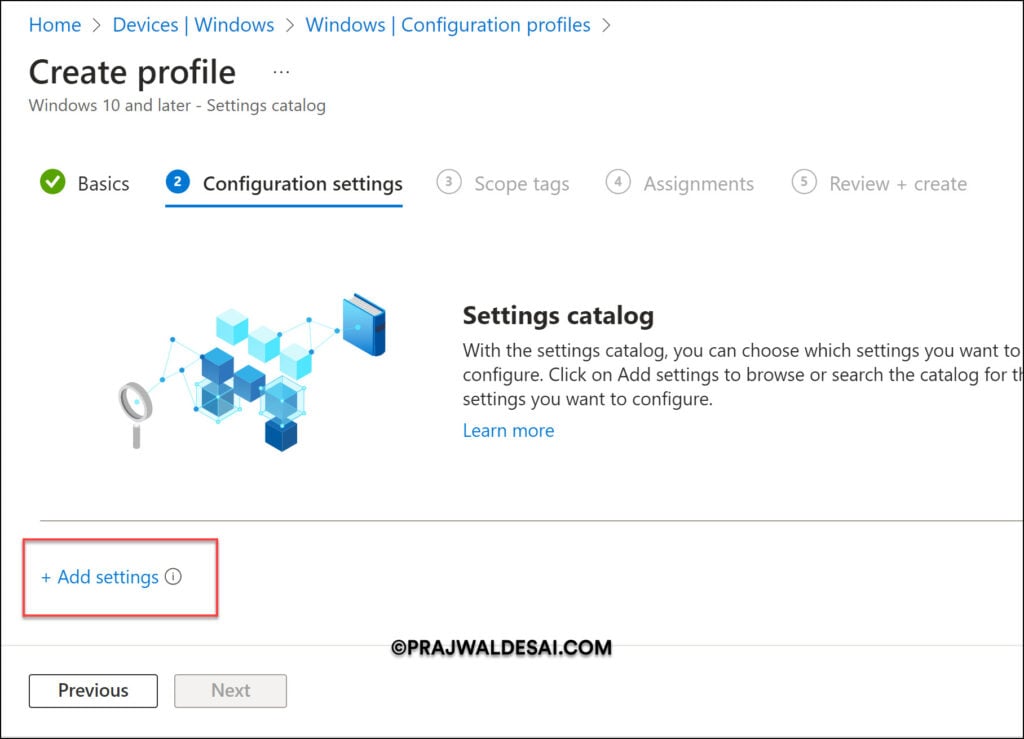Open the ellipsis menu beside Create profile

click(x=281, y=72)
